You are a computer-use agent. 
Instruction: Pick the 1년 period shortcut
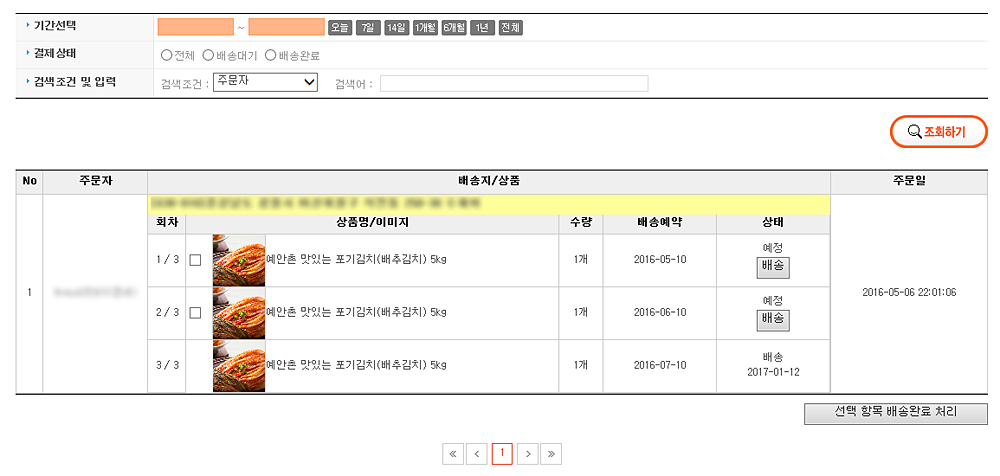pyautogui.click(x=483, y=27)
